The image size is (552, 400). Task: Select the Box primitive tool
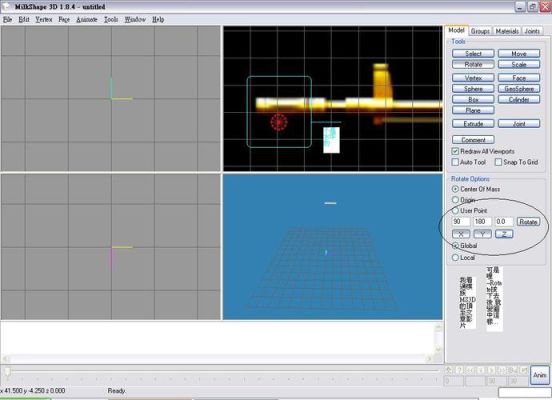(473, 100)
